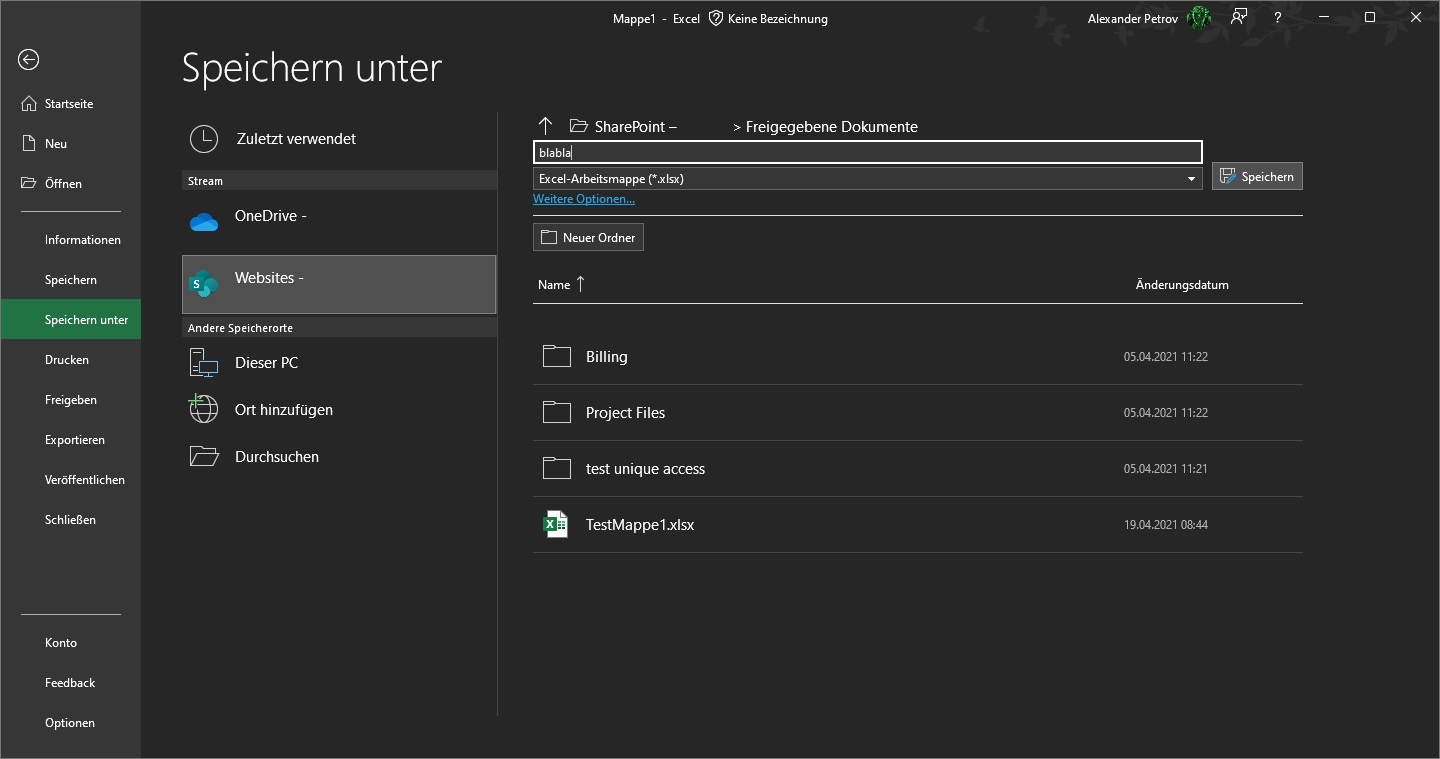Open the Project Files folder
Image resolution: width=1440 pixels, height=759 pixels.
918,413
